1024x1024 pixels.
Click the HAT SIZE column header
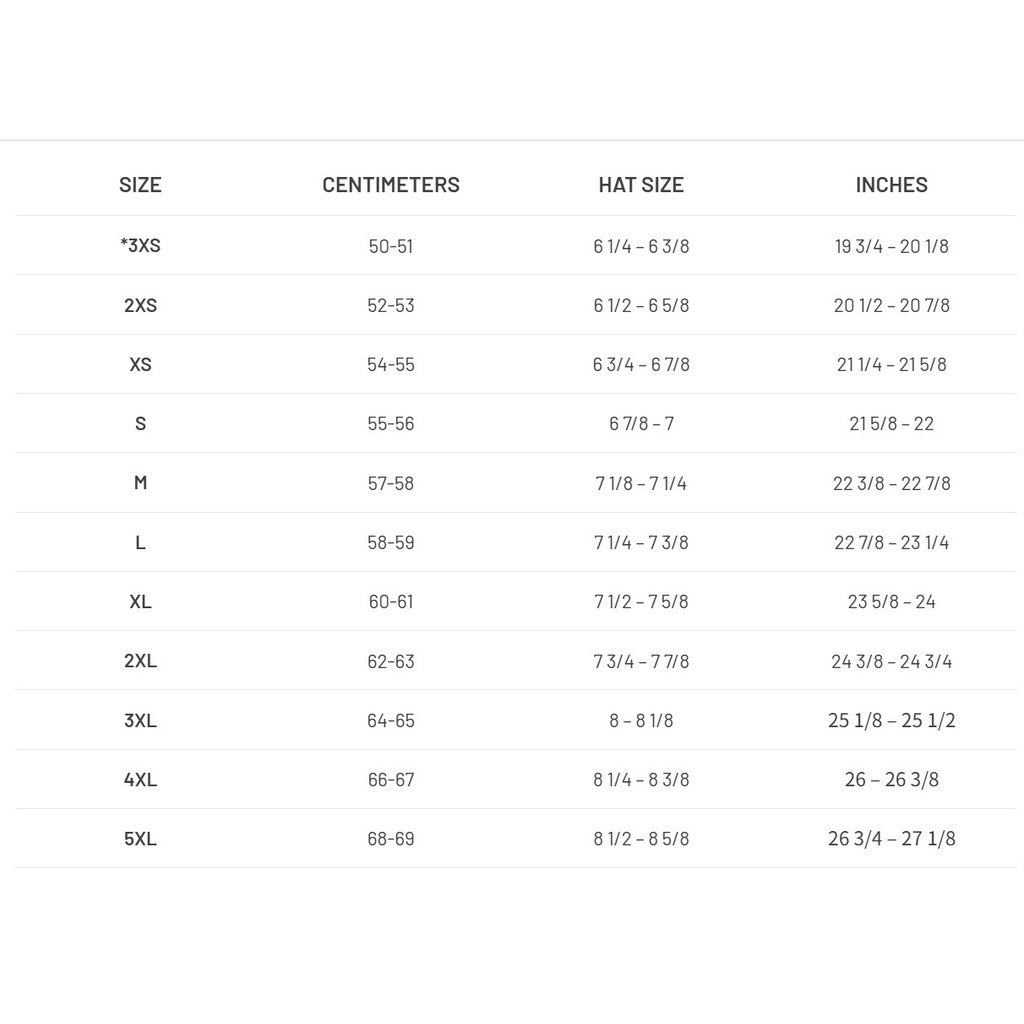point(641,185)
